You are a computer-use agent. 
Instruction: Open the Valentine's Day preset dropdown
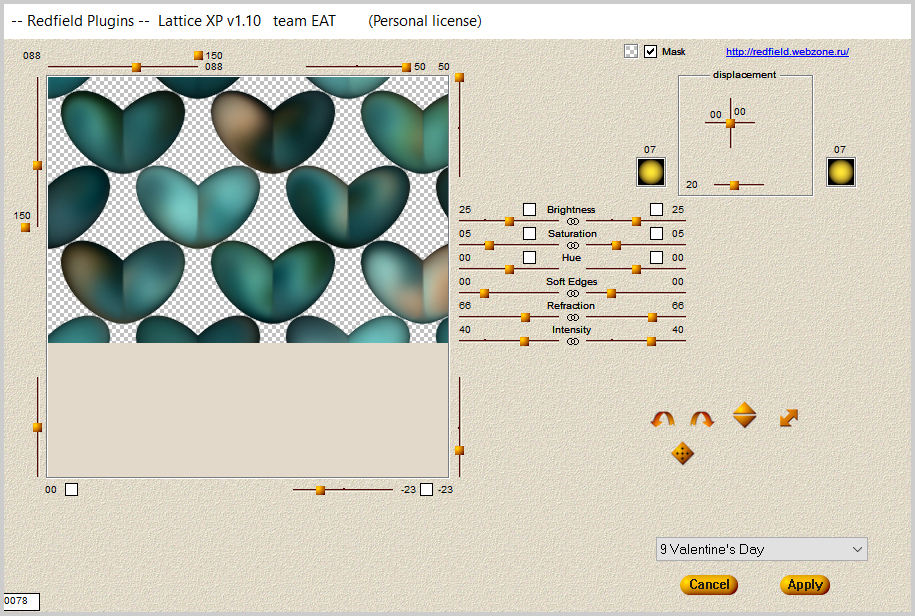coord(761,549)
